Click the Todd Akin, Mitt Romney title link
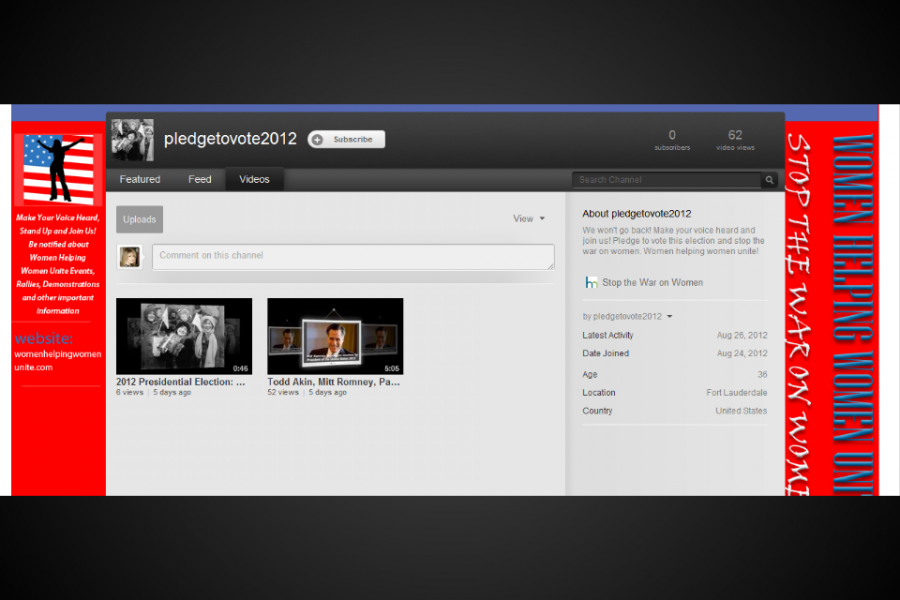 (x=333, y=382)
